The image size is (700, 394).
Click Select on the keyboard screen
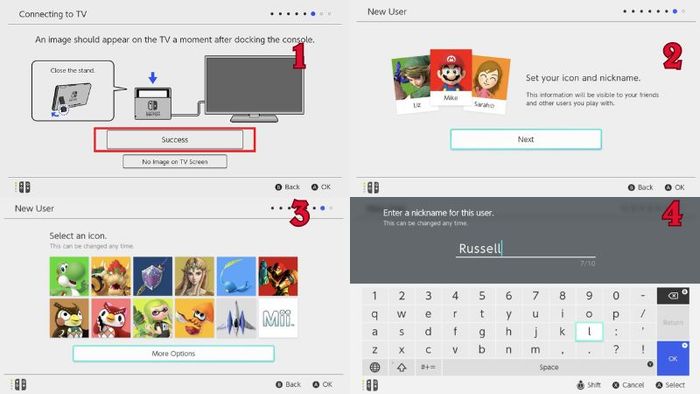670,385
